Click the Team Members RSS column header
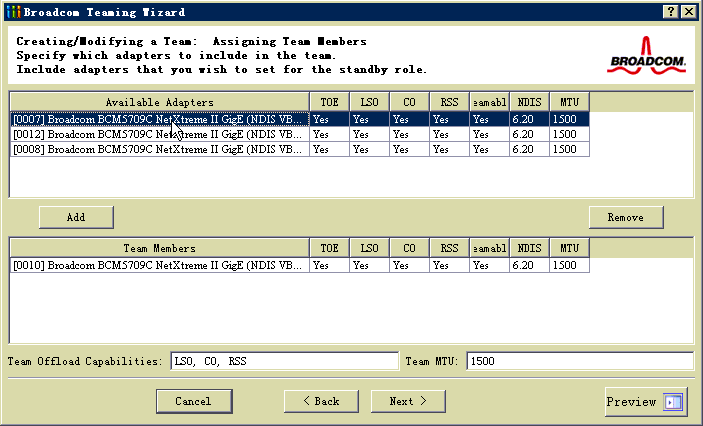The image size is (703, 426). pos(449,248)
